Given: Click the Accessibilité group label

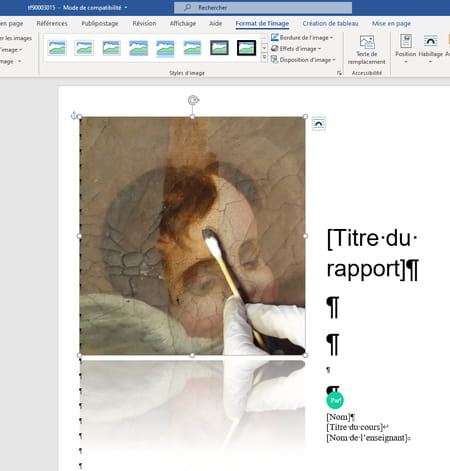Looking at the screenshot, I should [x=367, y=73].
